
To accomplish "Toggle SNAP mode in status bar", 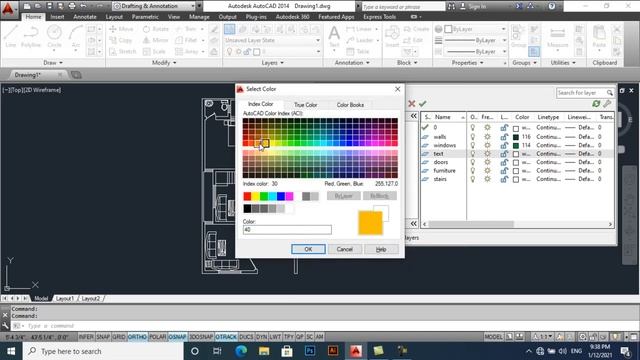I will pyautogui.click(x=103, y=337).
